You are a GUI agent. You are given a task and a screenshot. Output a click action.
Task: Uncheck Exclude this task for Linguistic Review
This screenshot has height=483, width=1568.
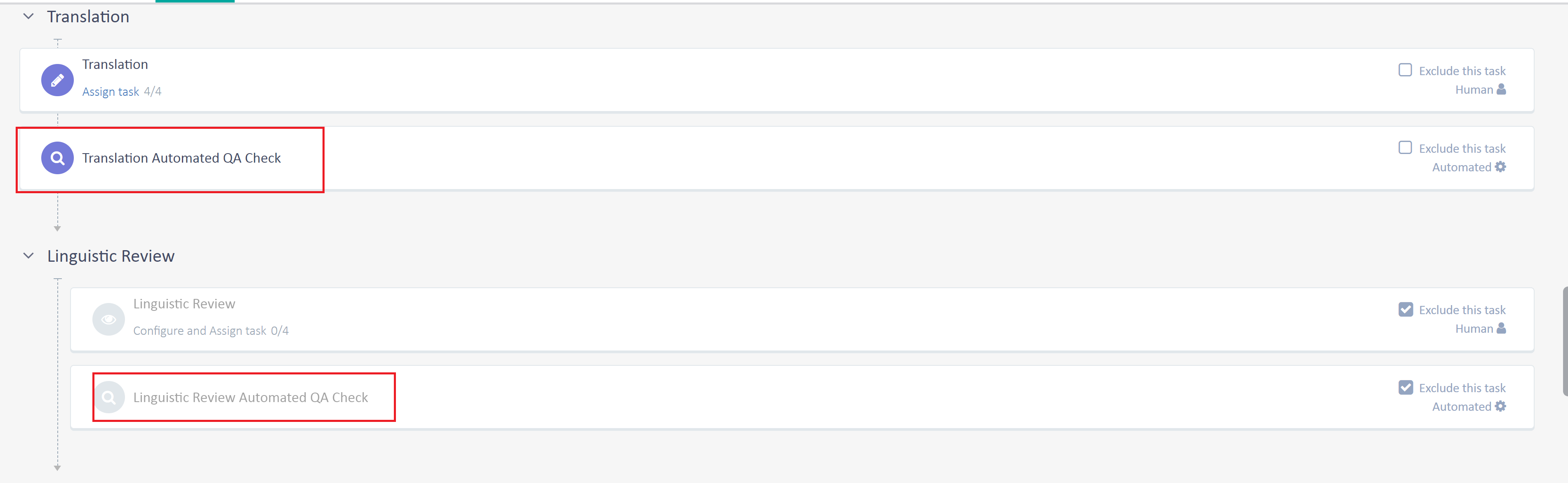pyautogui.click(x=1406, y=310)
